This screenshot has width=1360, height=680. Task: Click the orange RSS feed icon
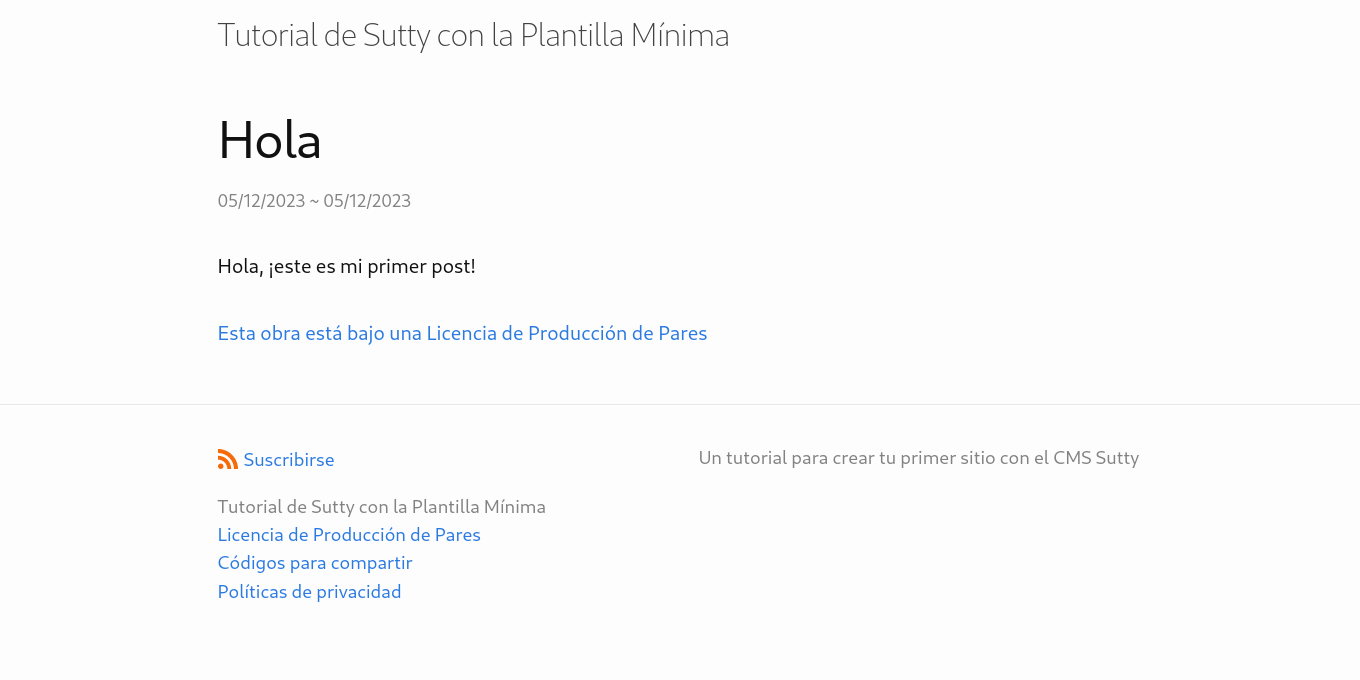227,459
